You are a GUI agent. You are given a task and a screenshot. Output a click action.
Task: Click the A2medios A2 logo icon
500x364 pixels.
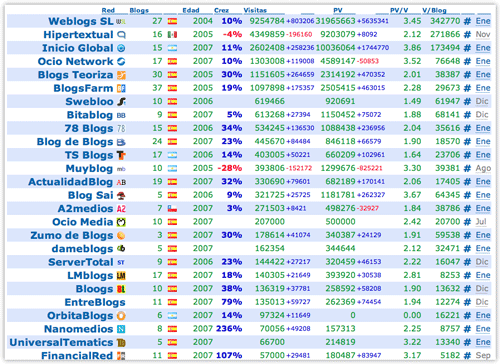click(121, 209)
